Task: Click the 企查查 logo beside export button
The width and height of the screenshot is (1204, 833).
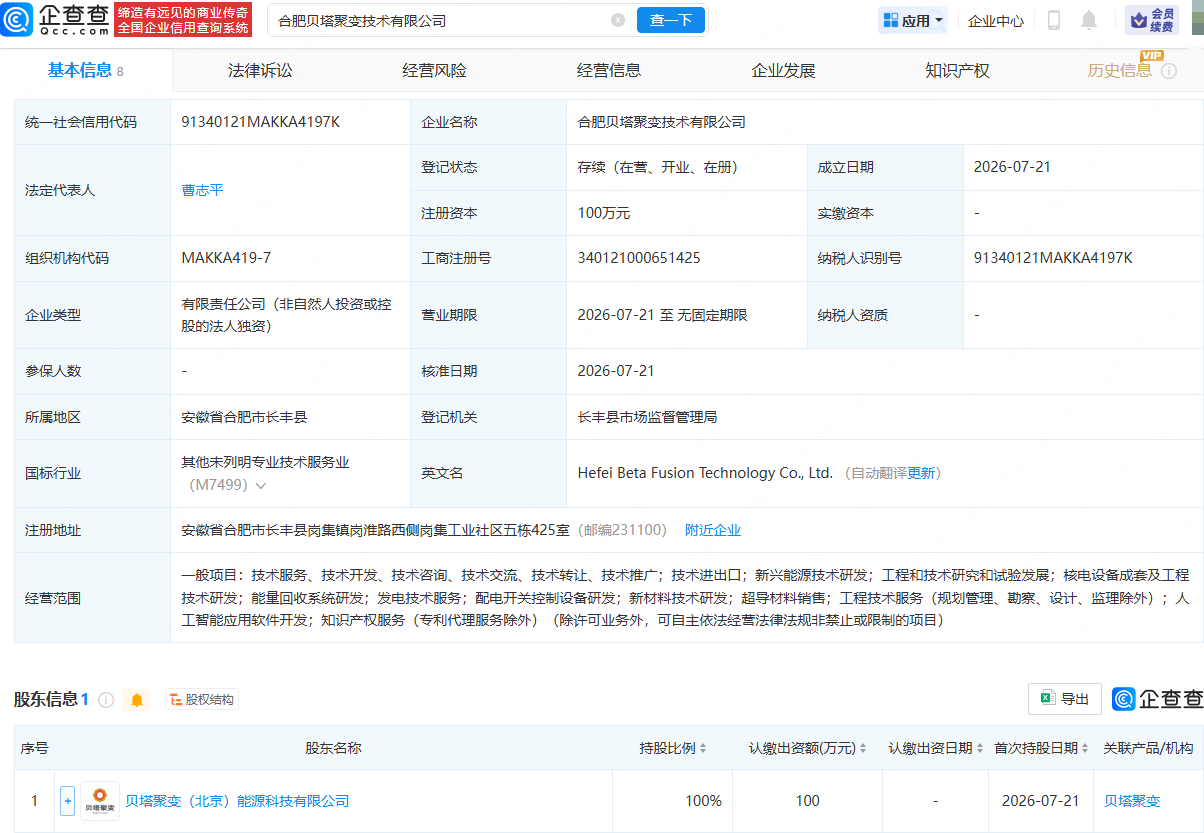Action: [x=1157, y=699]
